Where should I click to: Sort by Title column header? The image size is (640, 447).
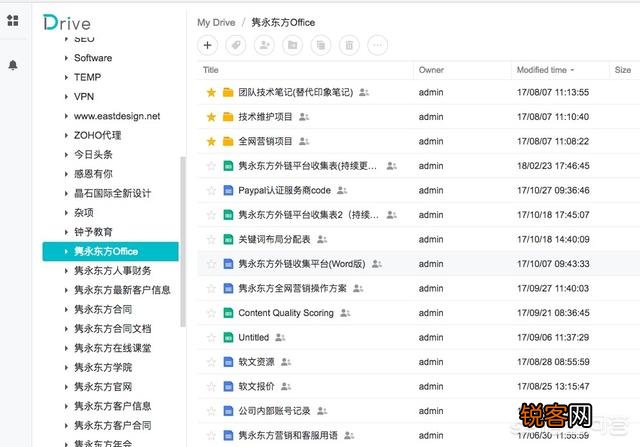pyautogui.click(x=211, y=70)
